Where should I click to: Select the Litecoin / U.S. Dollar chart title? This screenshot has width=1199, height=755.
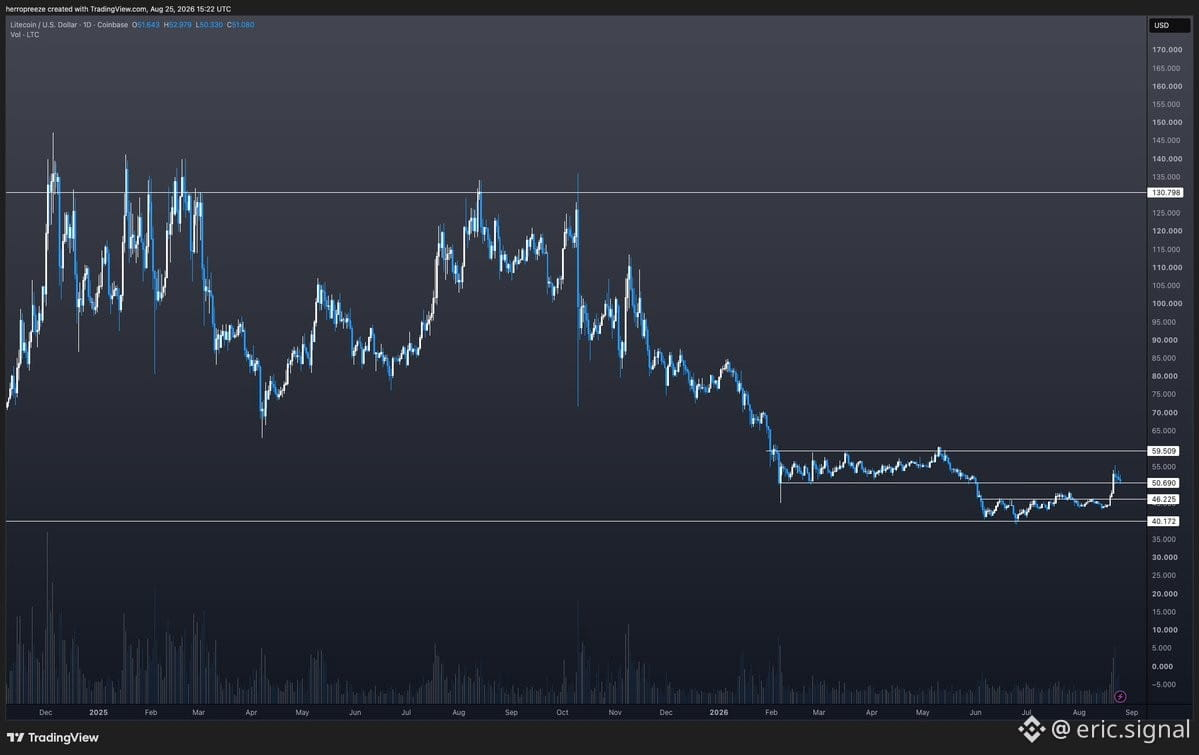click(69, 24)
